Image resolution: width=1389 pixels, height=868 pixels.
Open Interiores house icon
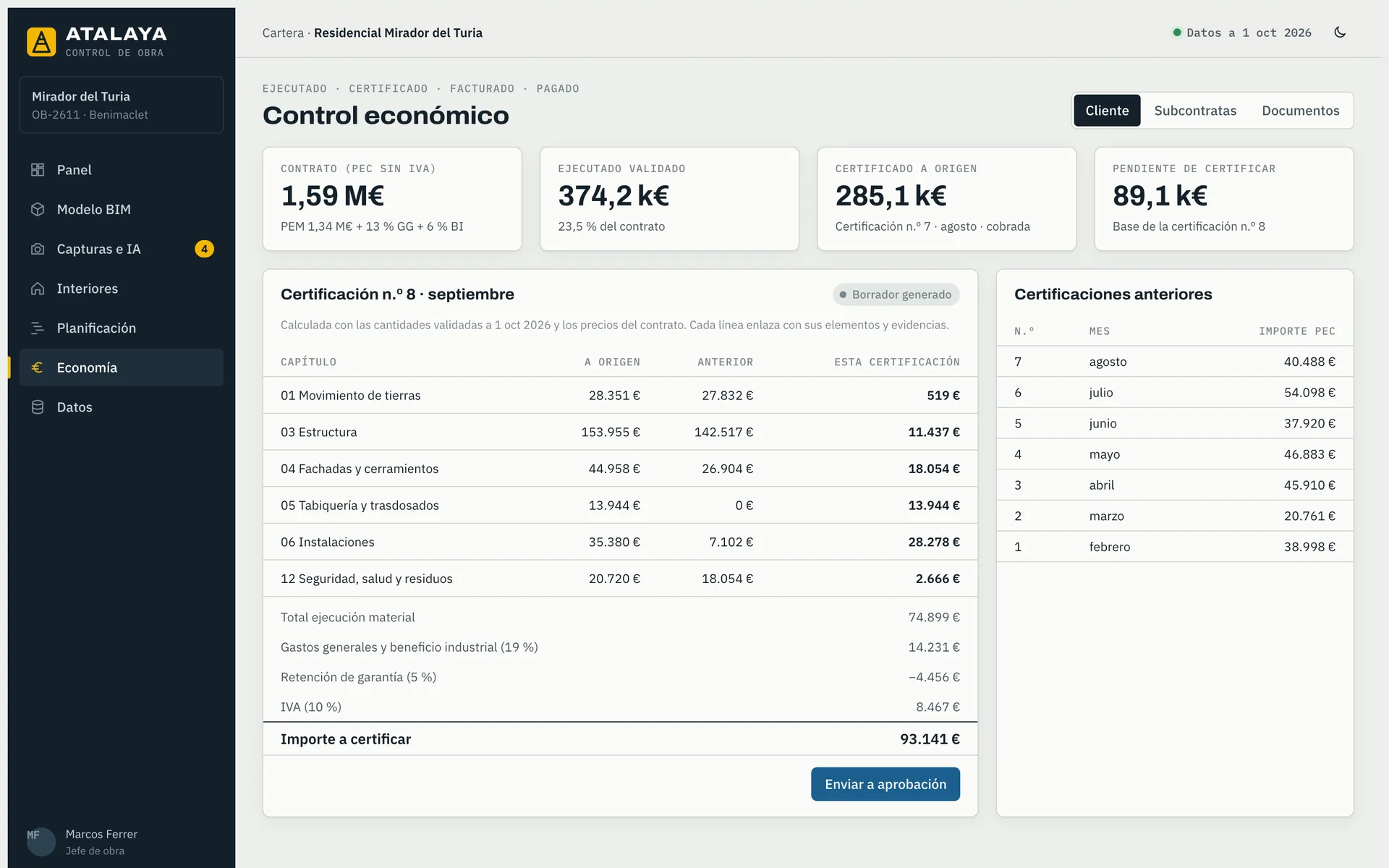click(x=38, y=289)
